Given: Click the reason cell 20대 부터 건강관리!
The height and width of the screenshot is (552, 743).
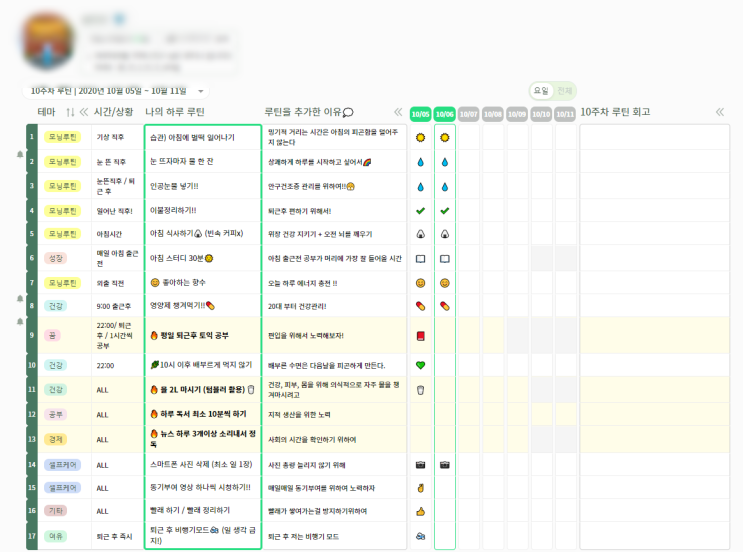Looking at the screenshot, I should point(334,306).
